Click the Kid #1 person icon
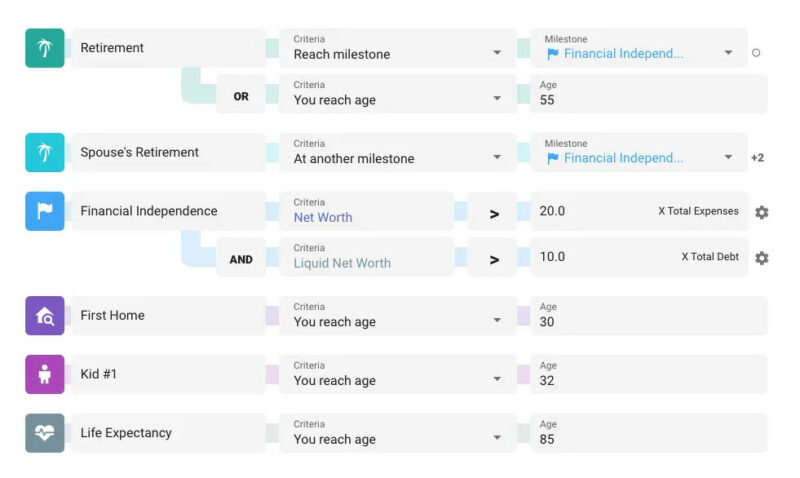 point(44,374)
